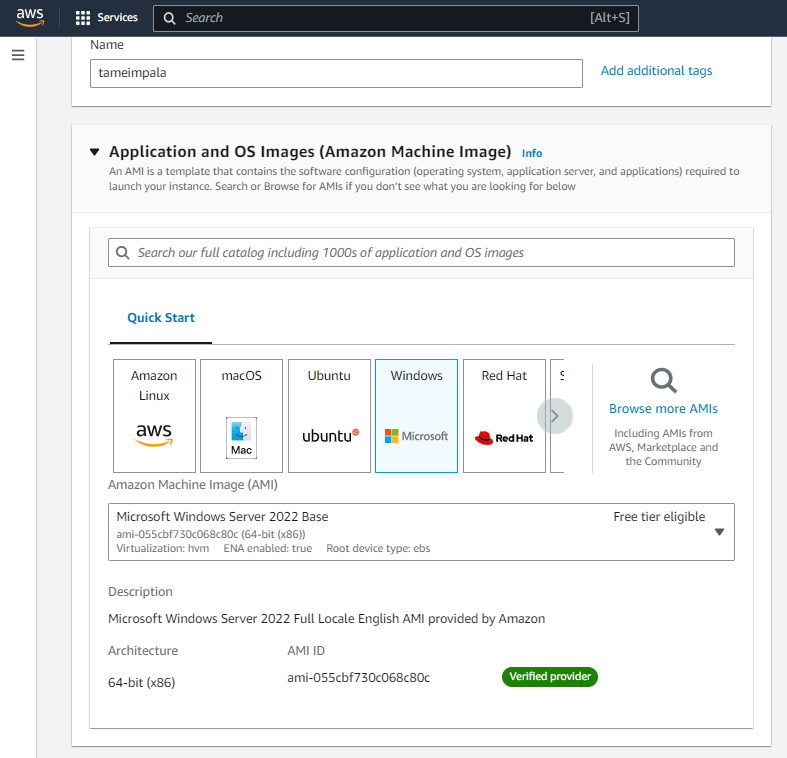The image size is (787, 758).
Task: Click the Verified provider badge
Action: click(549, 677)
